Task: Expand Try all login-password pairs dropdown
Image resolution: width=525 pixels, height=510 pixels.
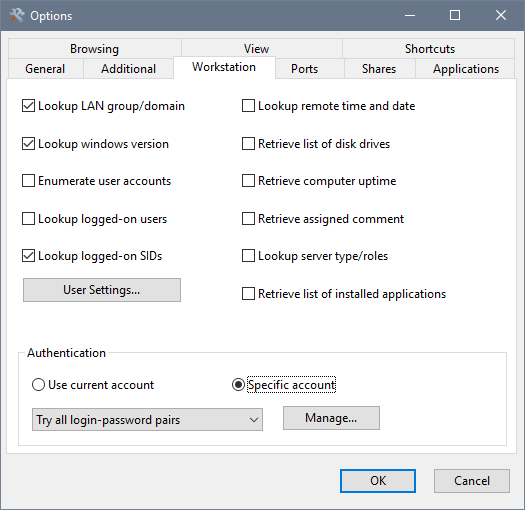Action: (x=147, y=420)
